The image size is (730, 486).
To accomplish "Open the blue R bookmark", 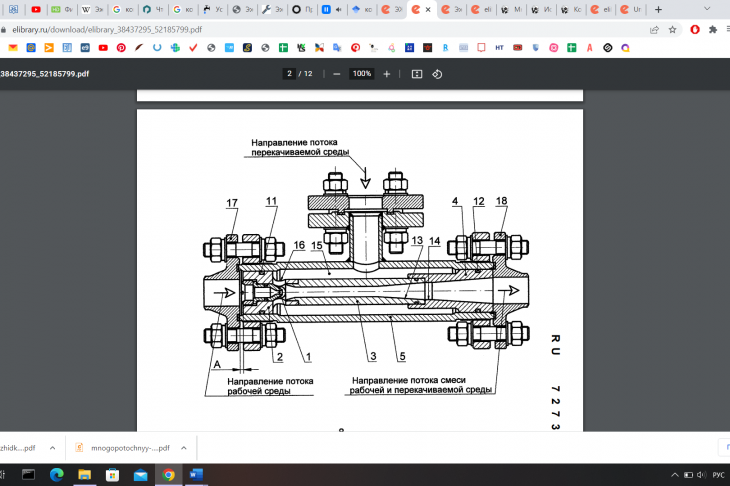I will [446, 47].
